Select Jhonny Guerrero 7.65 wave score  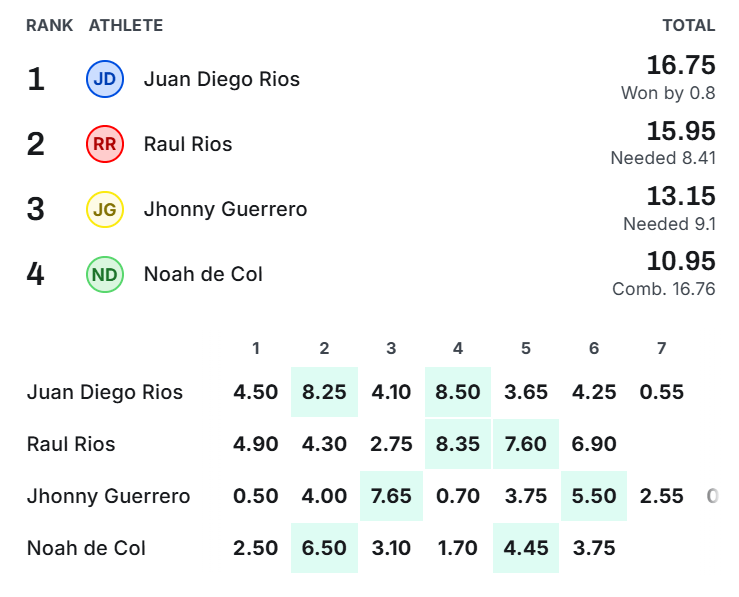pos(391,496)
